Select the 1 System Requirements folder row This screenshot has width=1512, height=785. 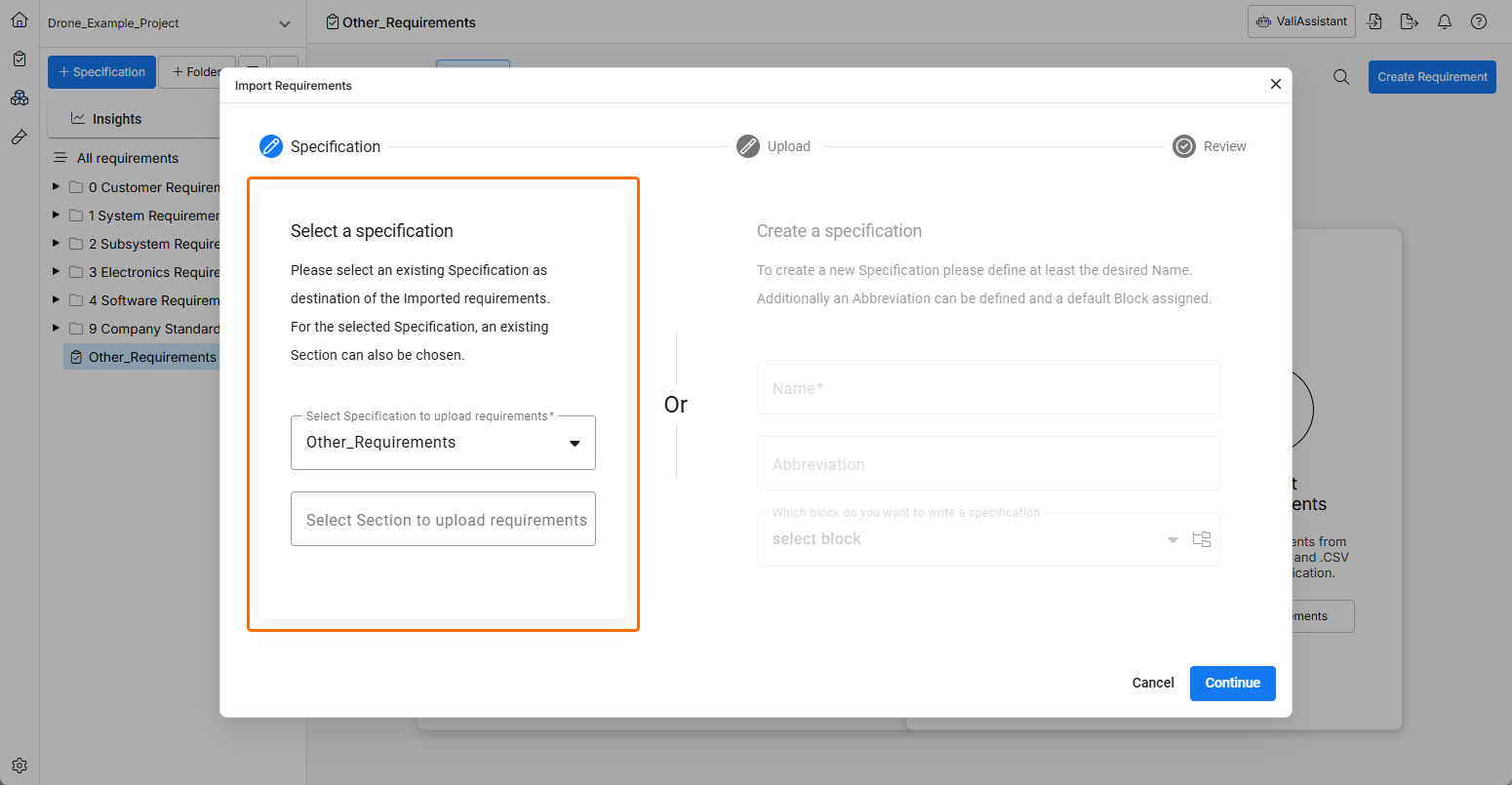click(x=145, y=216)
